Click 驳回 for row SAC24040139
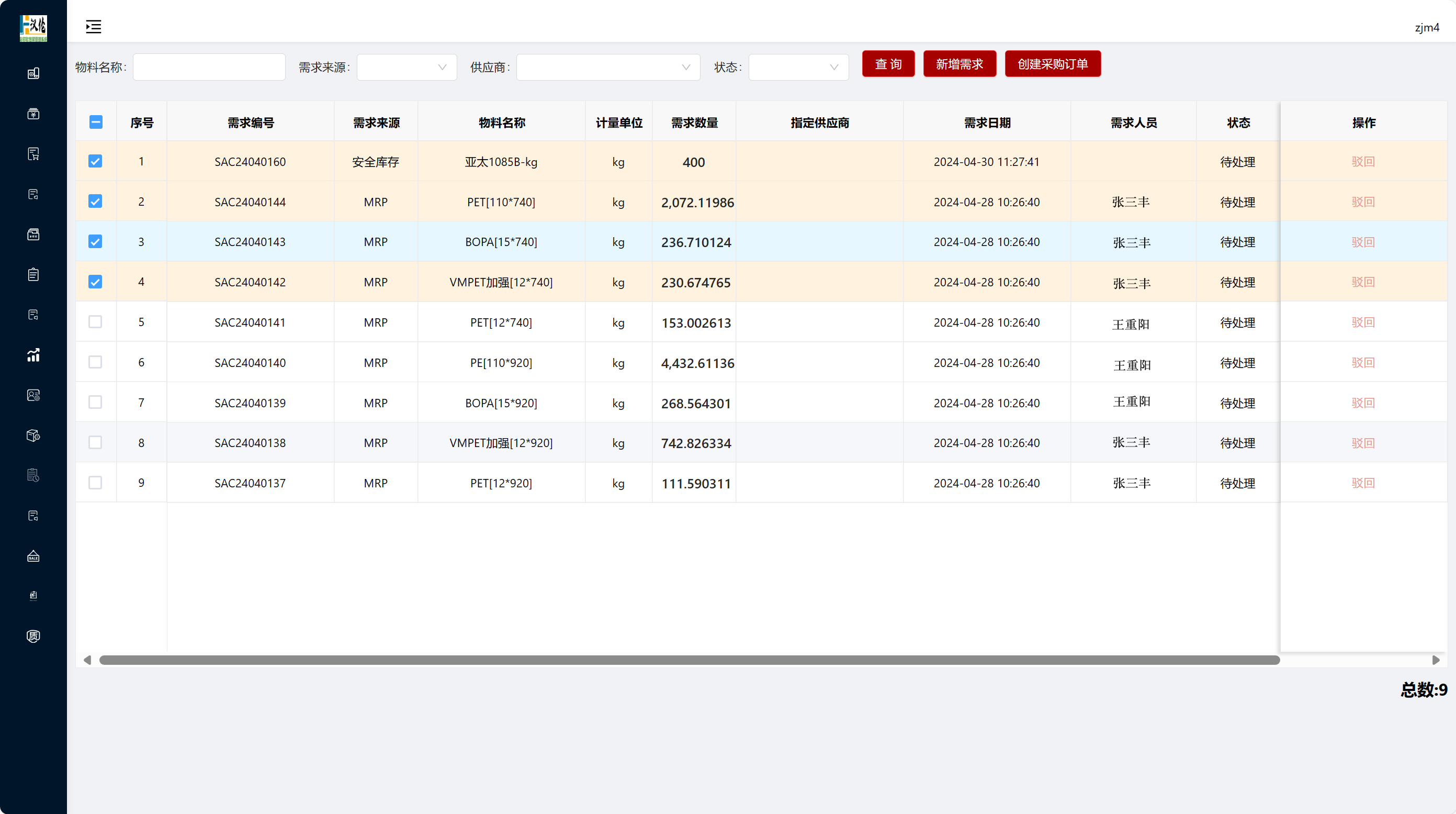The height and width of the screenshot is (814, 1456). pos(1363,403)
